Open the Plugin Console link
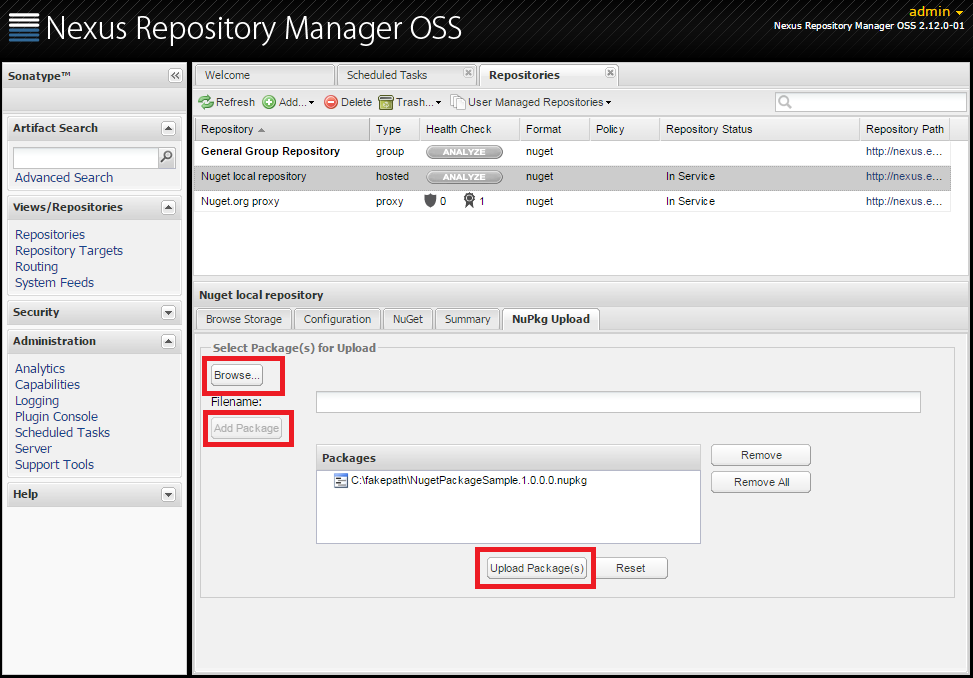Image resolution: width=973 pixels, height=678 pixels. click(x=56, y=417)
